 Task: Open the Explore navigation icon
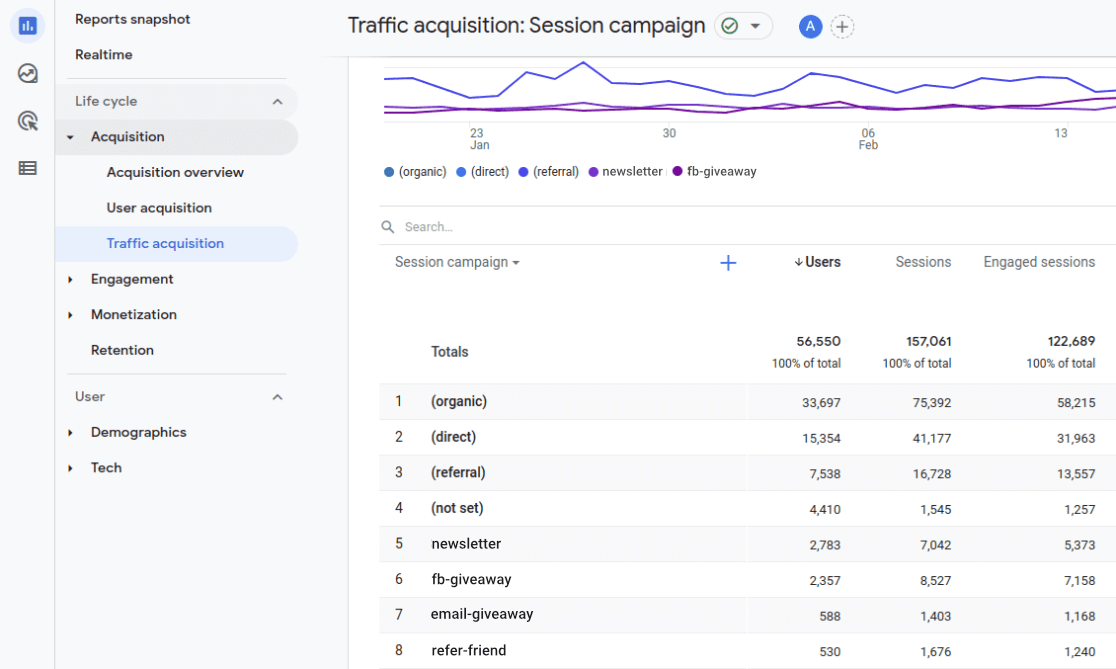click(x=27, y=73)
